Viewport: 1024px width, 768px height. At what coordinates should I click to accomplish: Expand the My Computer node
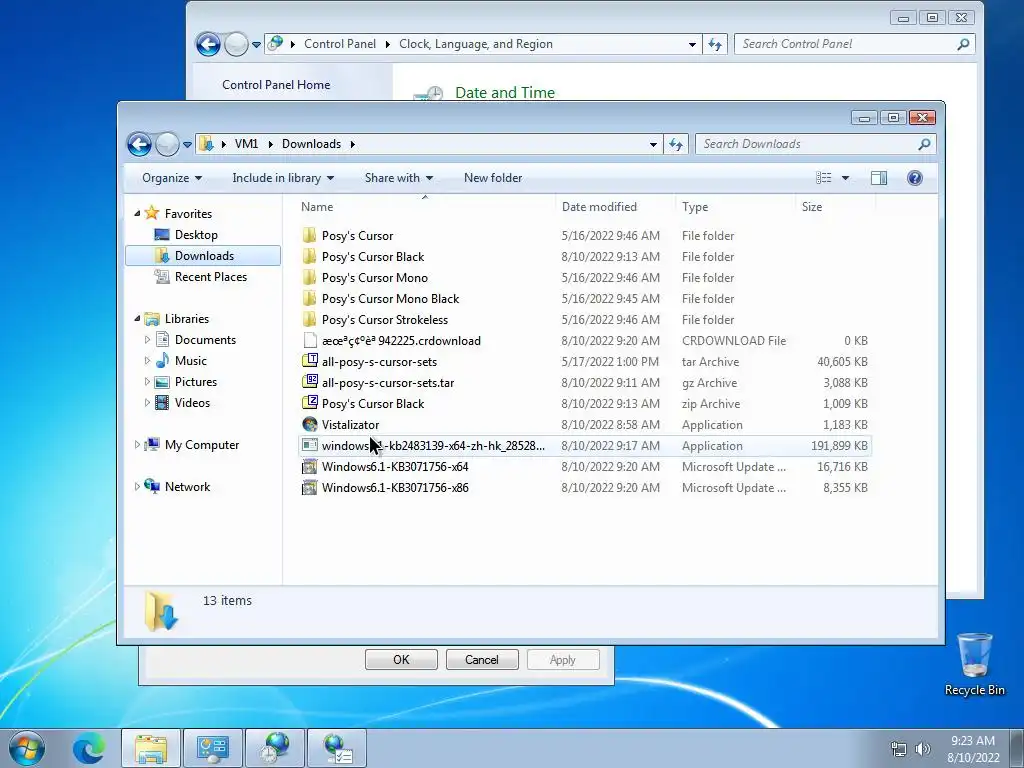(x=137, y=445)
